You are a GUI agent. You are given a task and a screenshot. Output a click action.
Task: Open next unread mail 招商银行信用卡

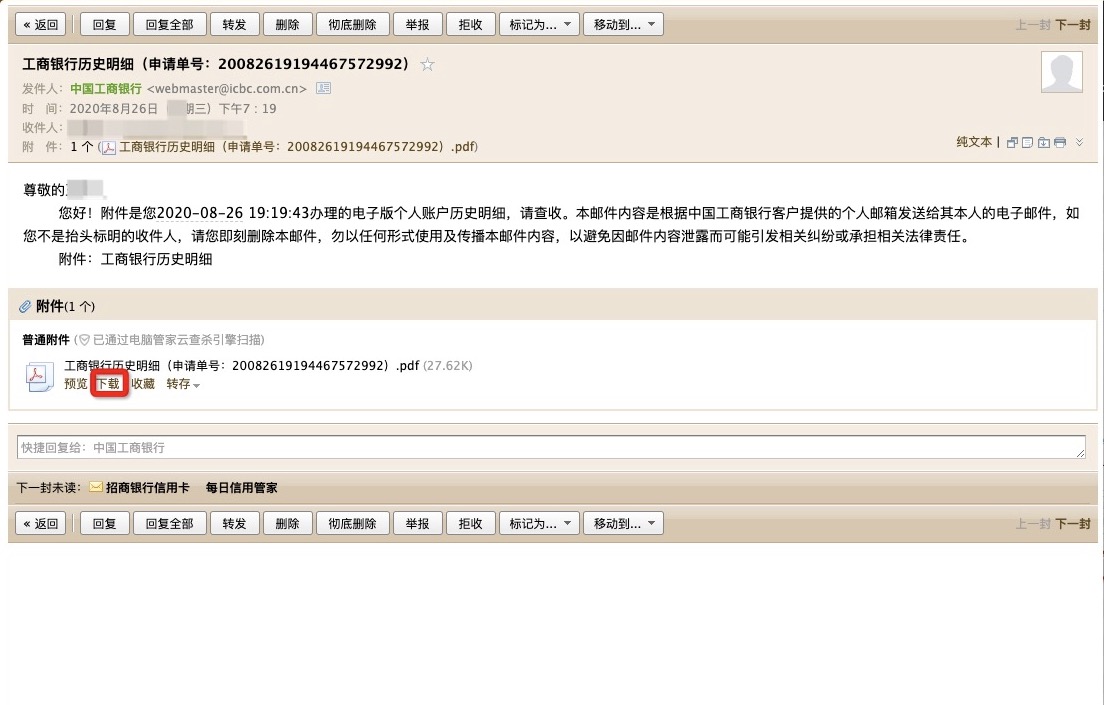[147, 487]
